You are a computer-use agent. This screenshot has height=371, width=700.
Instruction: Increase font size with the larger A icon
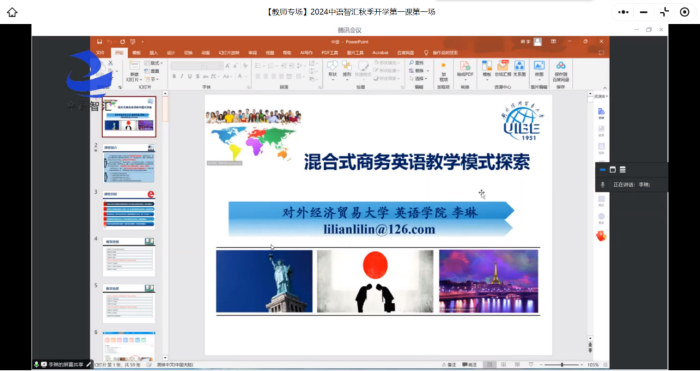(228, 66)
